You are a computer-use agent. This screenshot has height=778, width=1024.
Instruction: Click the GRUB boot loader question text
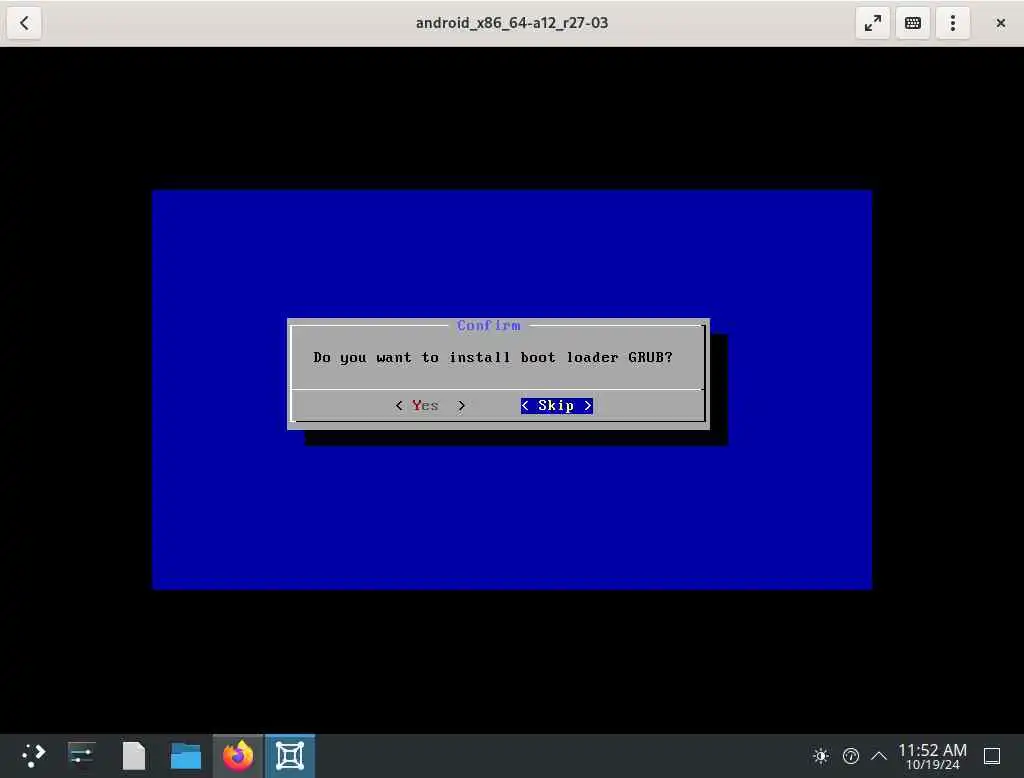(x=492, y=357)
